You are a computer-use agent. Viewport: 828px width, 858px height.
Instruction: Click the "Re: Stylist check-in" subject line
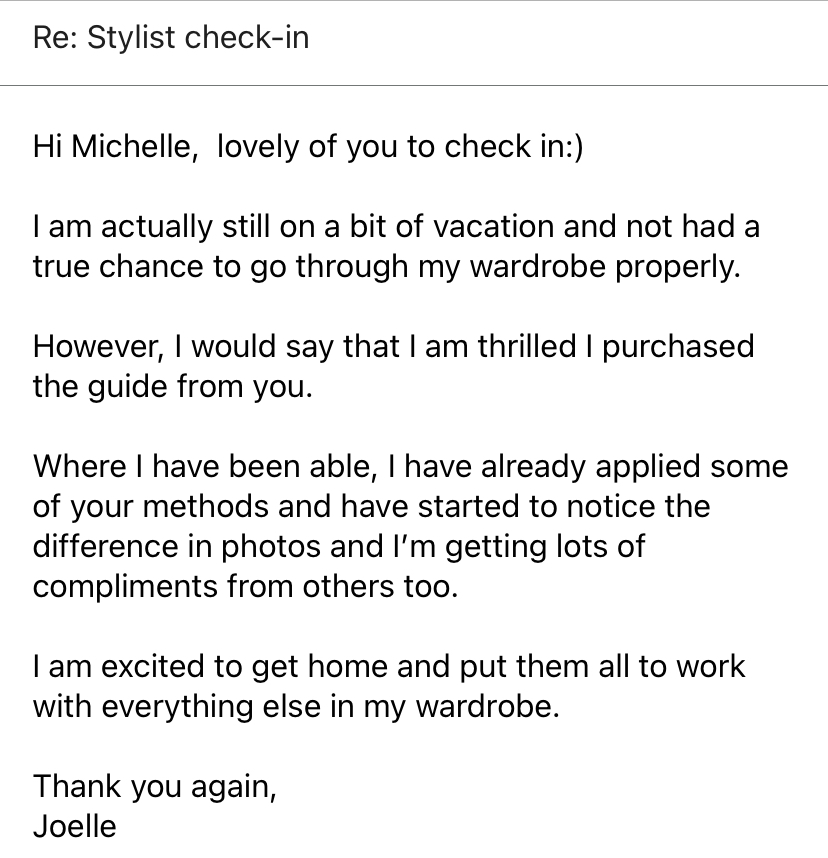(x=171, y=39)
